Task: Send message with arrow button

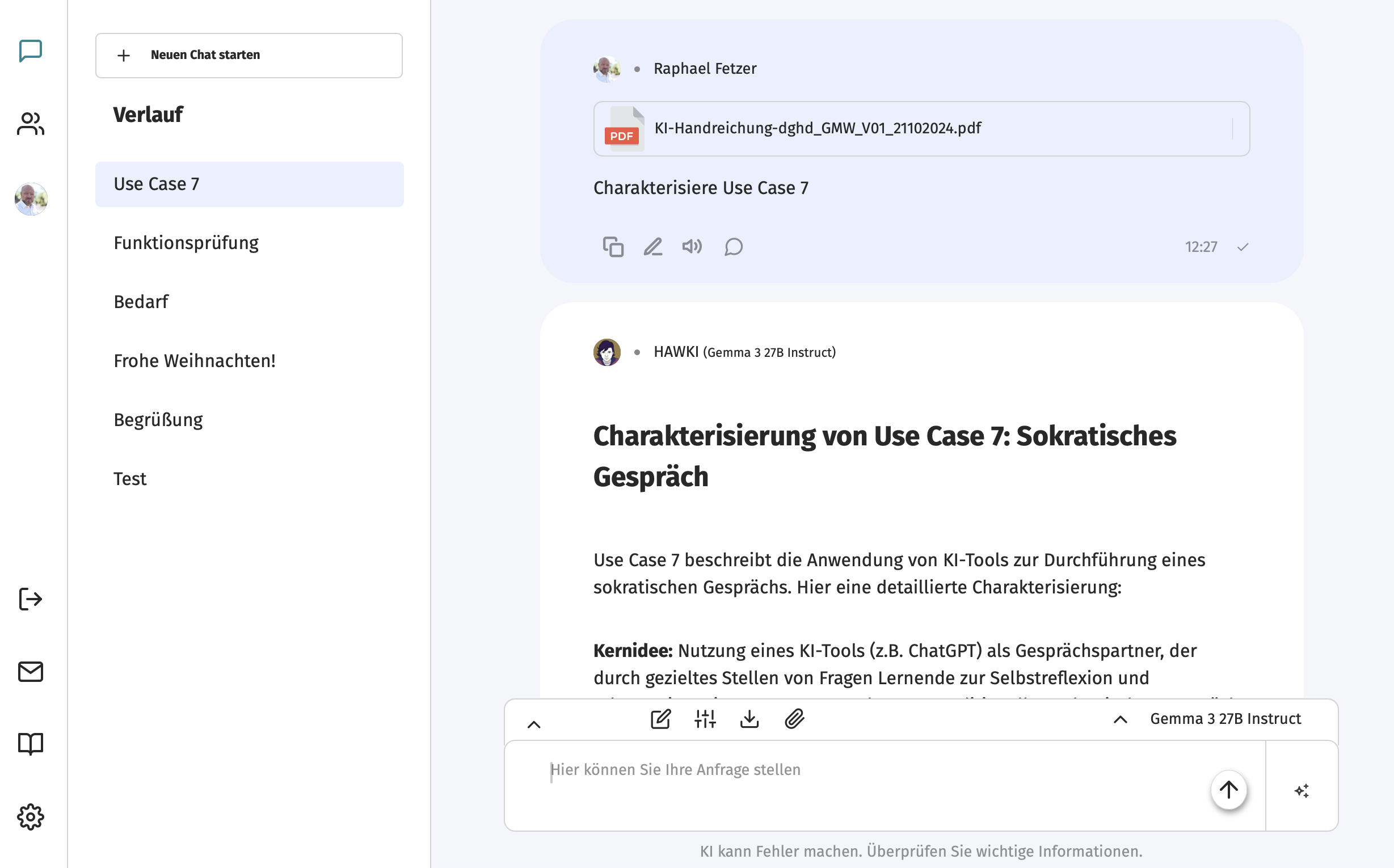Action: click(1229, 790)
